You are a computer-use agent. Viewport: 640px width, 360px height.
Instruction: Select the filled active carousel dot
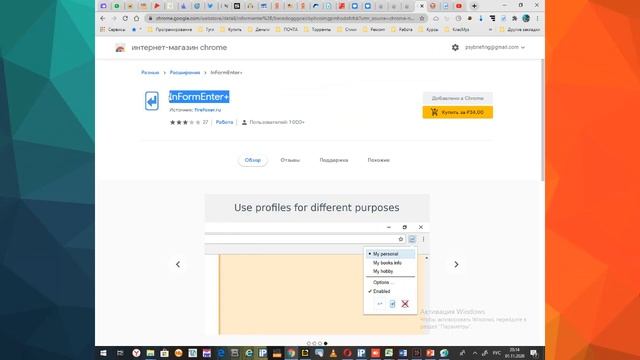click(x=326, y=343)
